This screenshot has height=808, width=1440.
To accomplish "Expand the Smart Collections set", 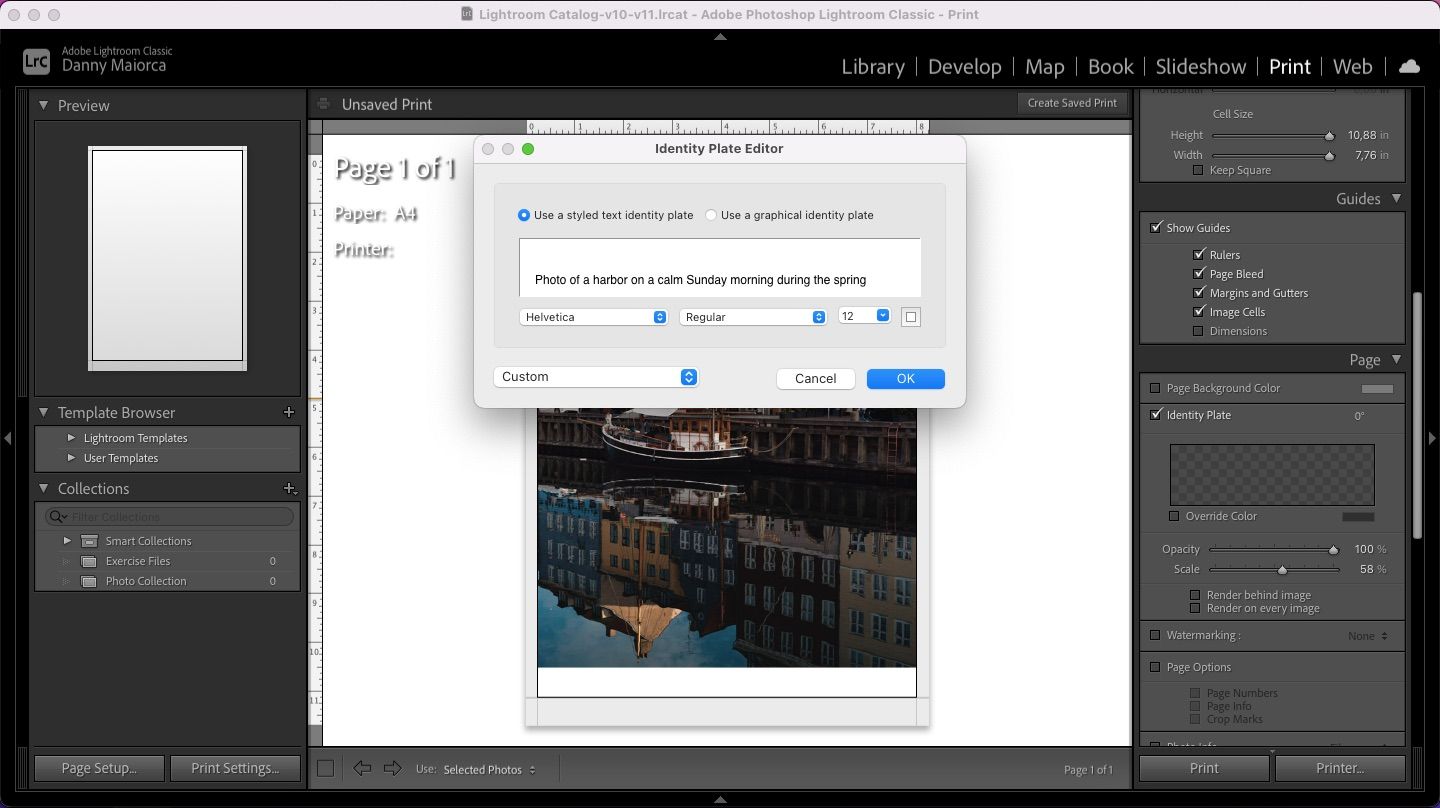I will coord(67,541).
